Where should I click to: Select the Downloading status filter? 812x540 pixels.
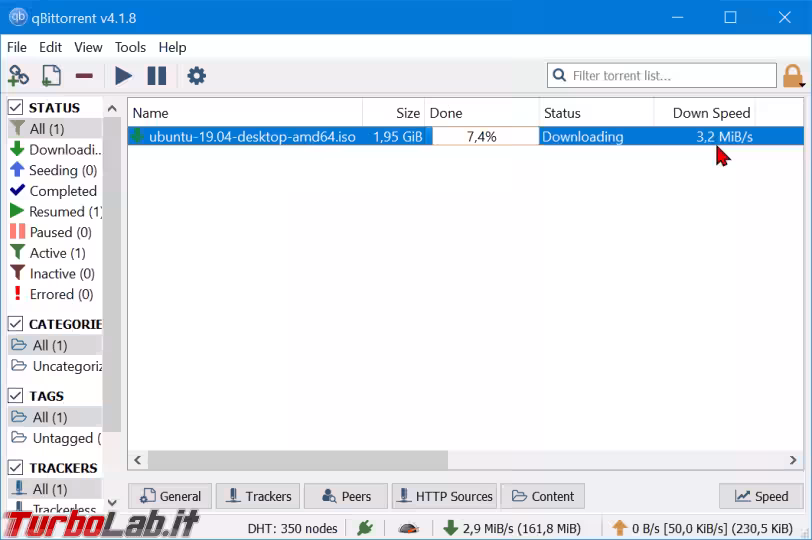tap(55, 150)
